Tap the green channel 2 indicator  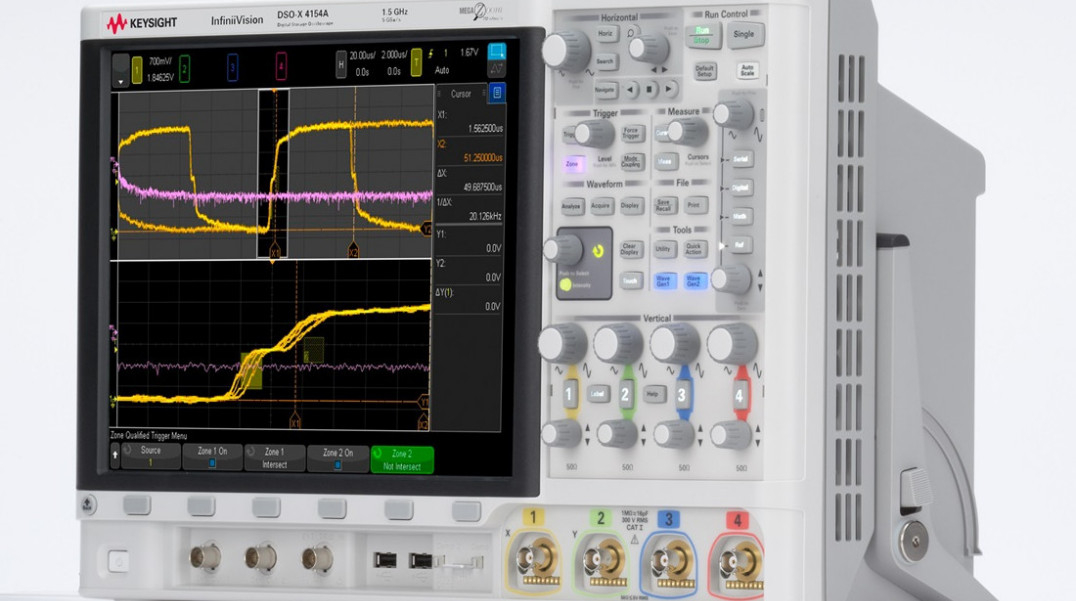[185, 69]
